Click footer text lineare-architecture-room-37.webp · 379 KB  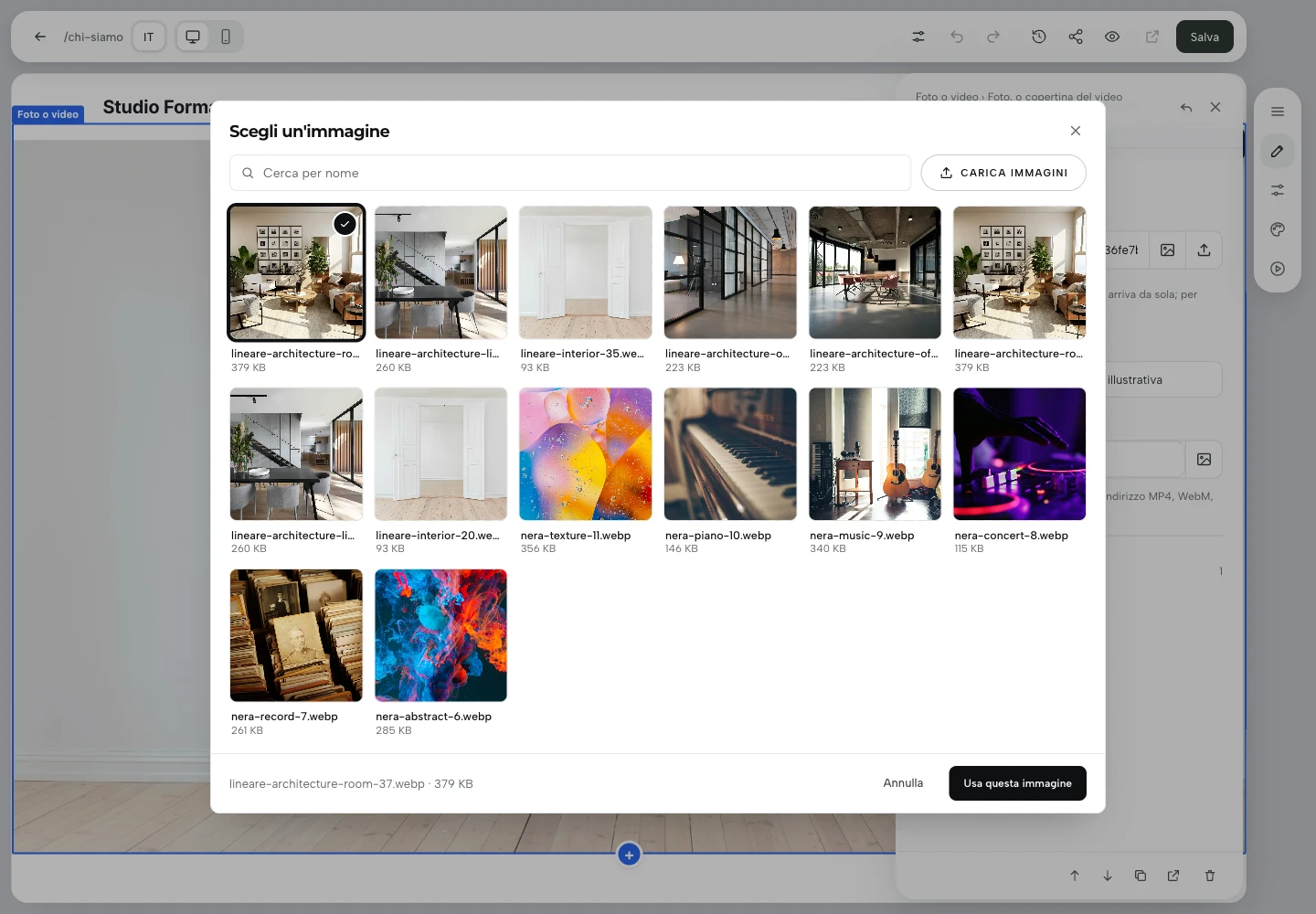click(351, 784)
